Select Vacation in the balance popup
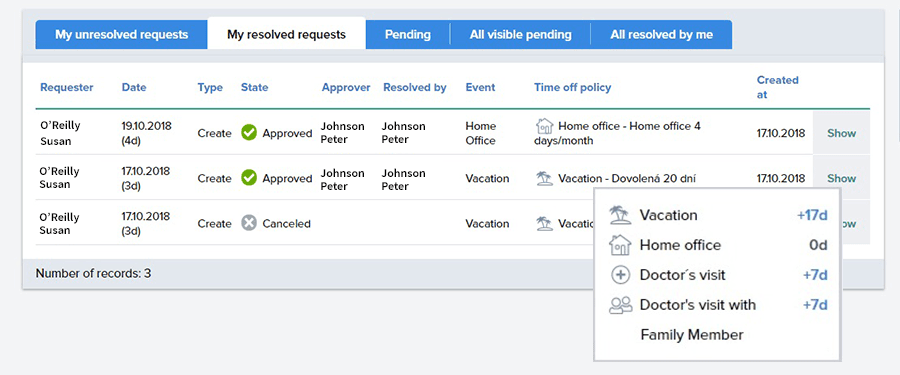900x375 pixels. (x=669, y=215)
